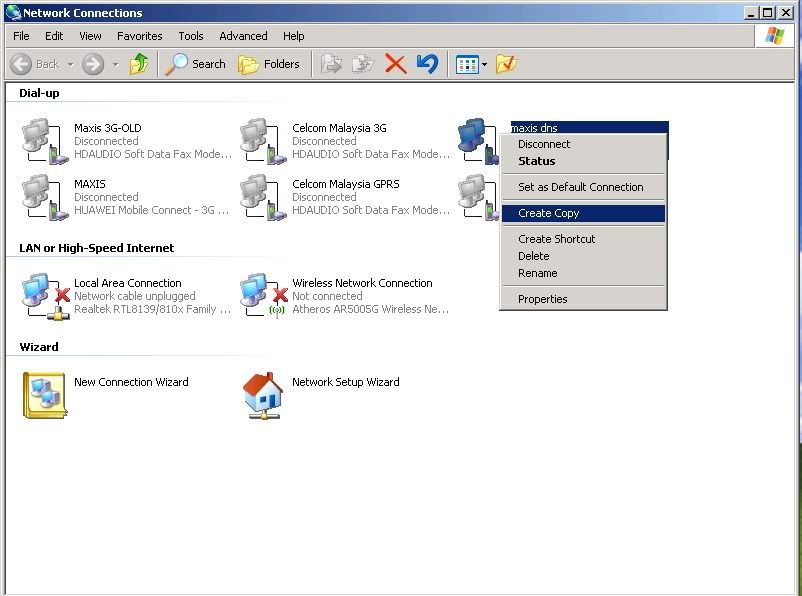Click the Copy To toolbar icon
802x596 pixels.
pyautogui.click(x=363, y=64)
